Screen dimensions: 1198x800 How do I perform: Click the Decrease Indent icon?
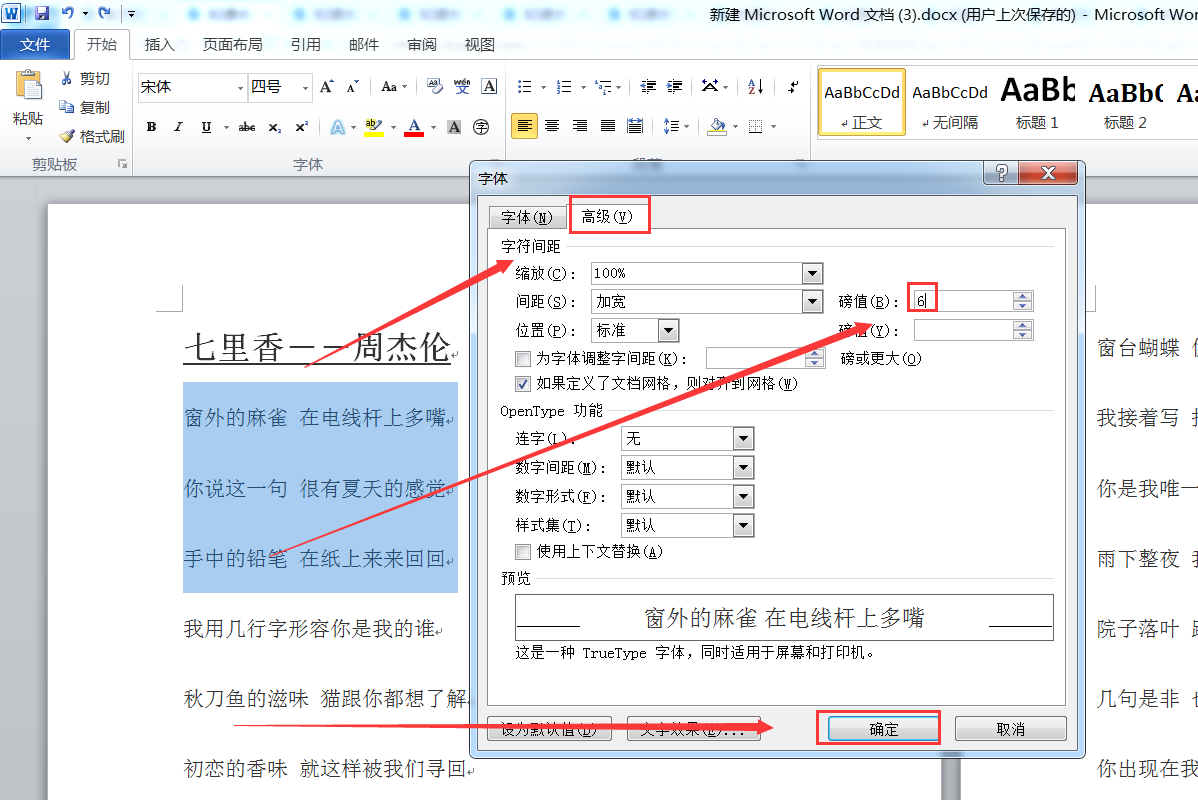[648, 86]
